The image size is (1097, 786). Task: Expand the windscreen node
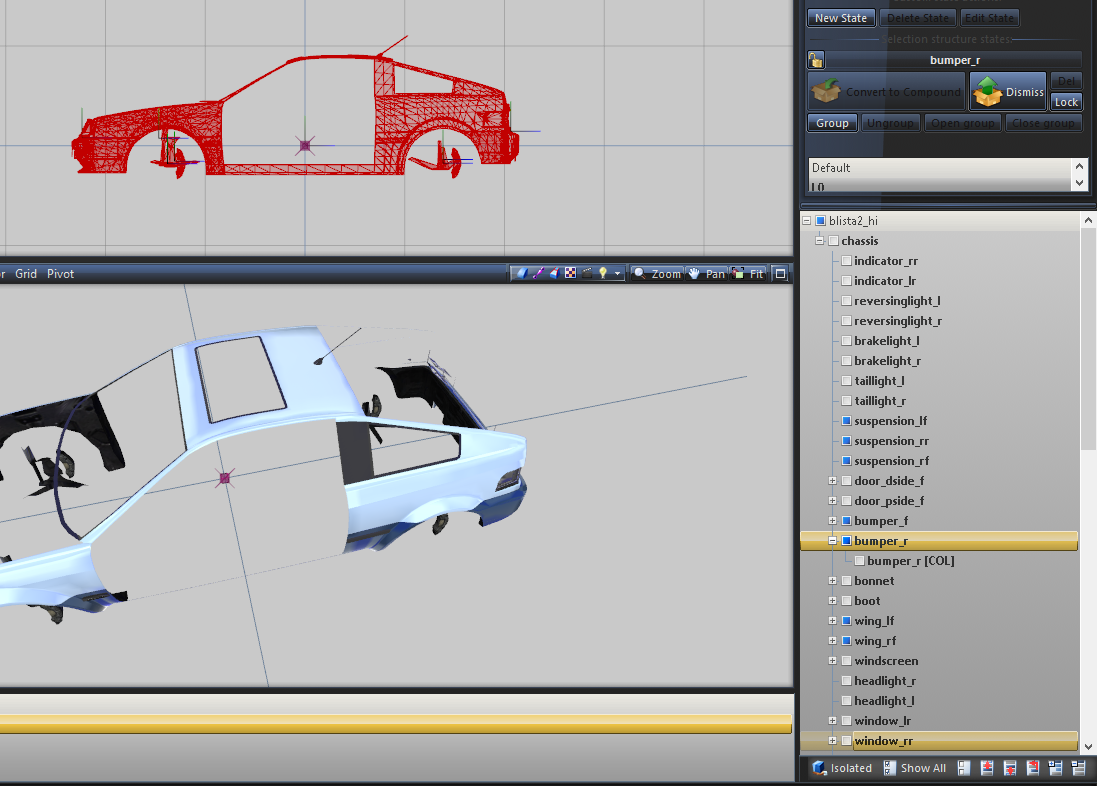pyautogui.click(x=833, y=661)
